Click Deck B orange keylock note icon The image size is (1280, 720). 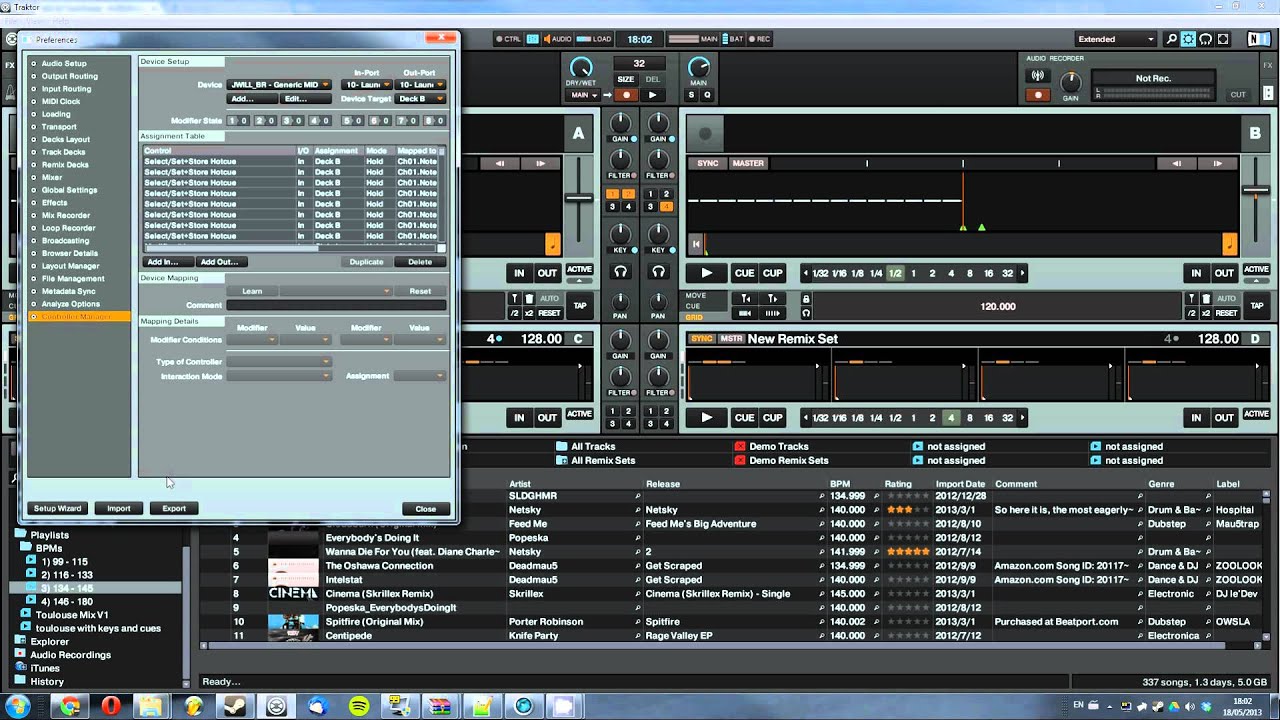click(x=1230, y=243)
